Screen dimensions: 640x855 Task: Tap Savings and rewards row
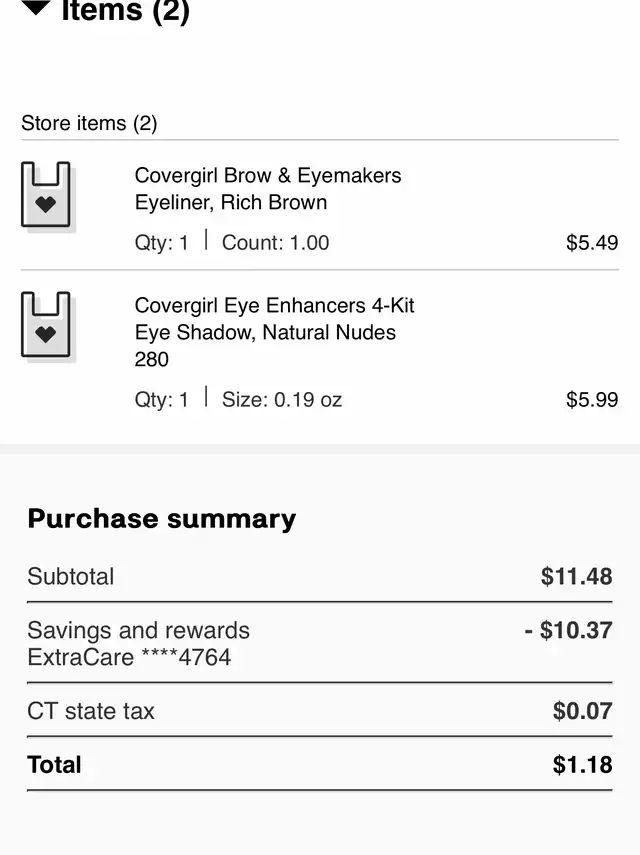[x=319, y=643]
